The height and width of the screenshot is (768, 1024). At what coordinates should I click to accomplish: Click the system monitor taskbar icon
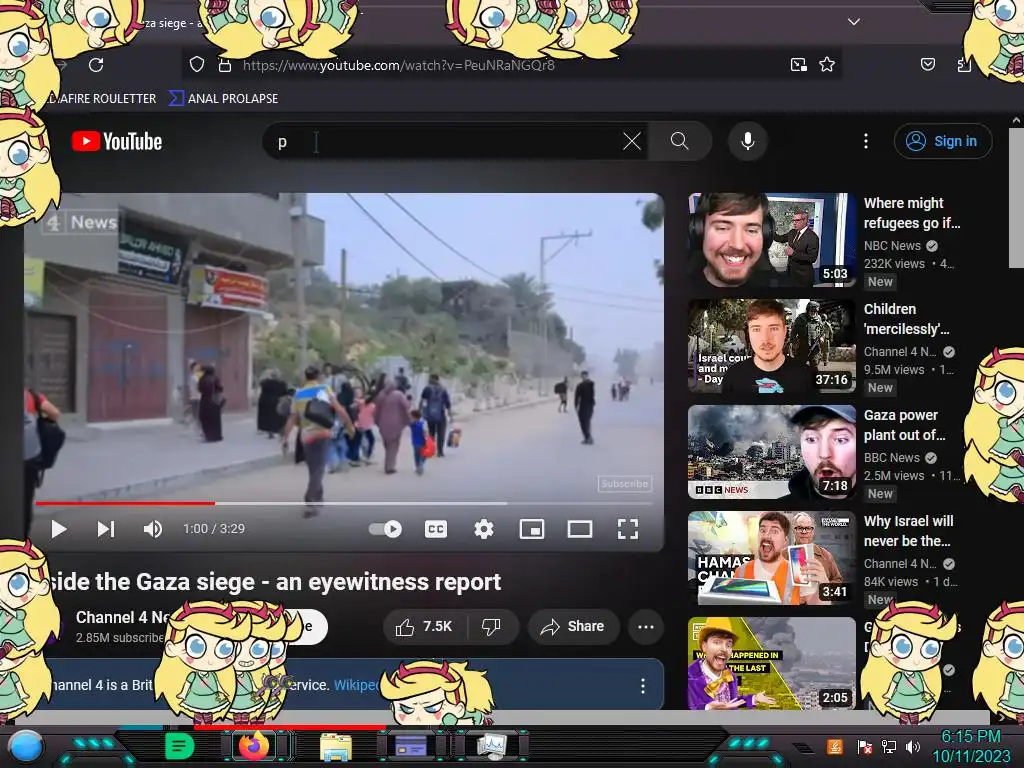(492, 746)
